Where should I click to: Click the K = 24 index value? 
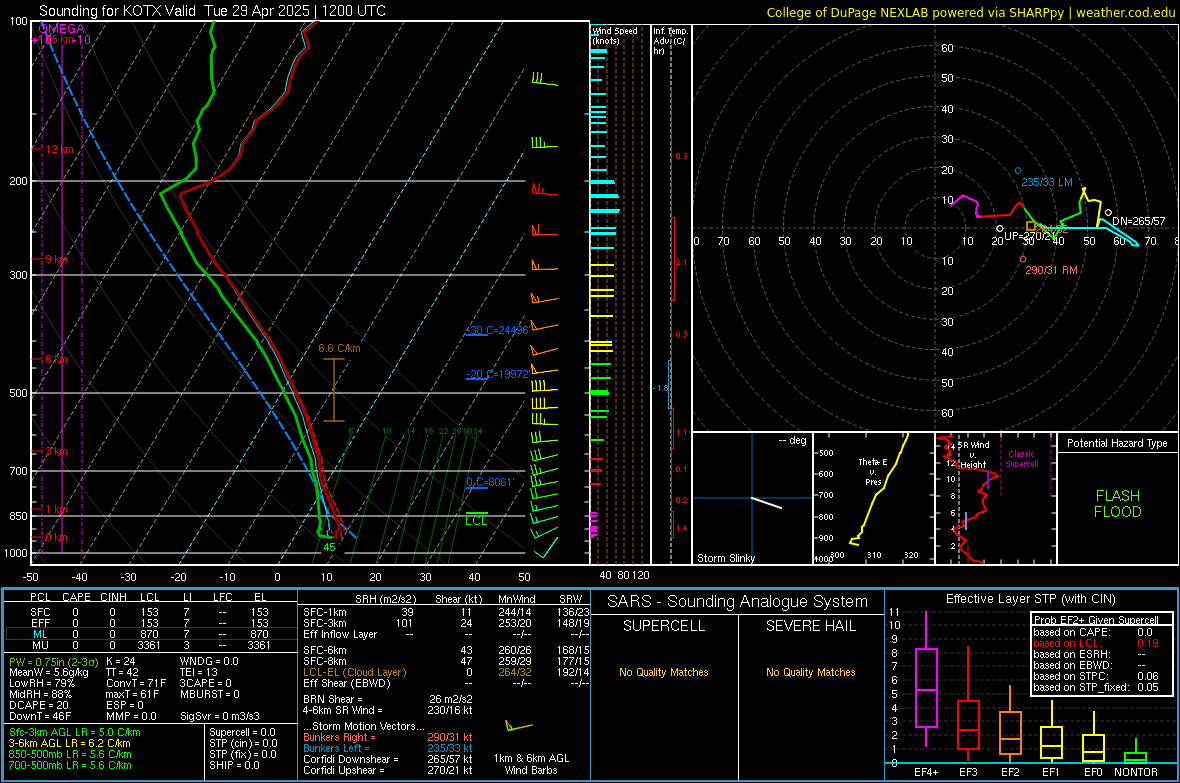(120, 661)
